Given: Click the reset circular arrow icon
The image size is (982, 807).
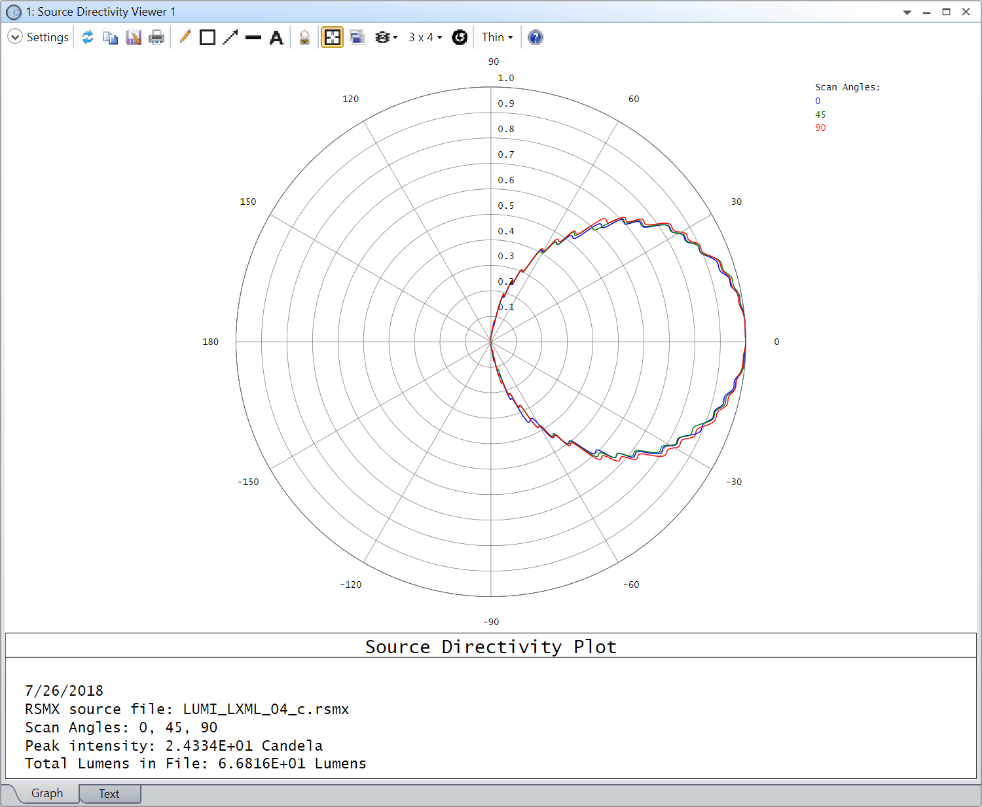Looking at the screenshot, I should (x=460, y=38).
